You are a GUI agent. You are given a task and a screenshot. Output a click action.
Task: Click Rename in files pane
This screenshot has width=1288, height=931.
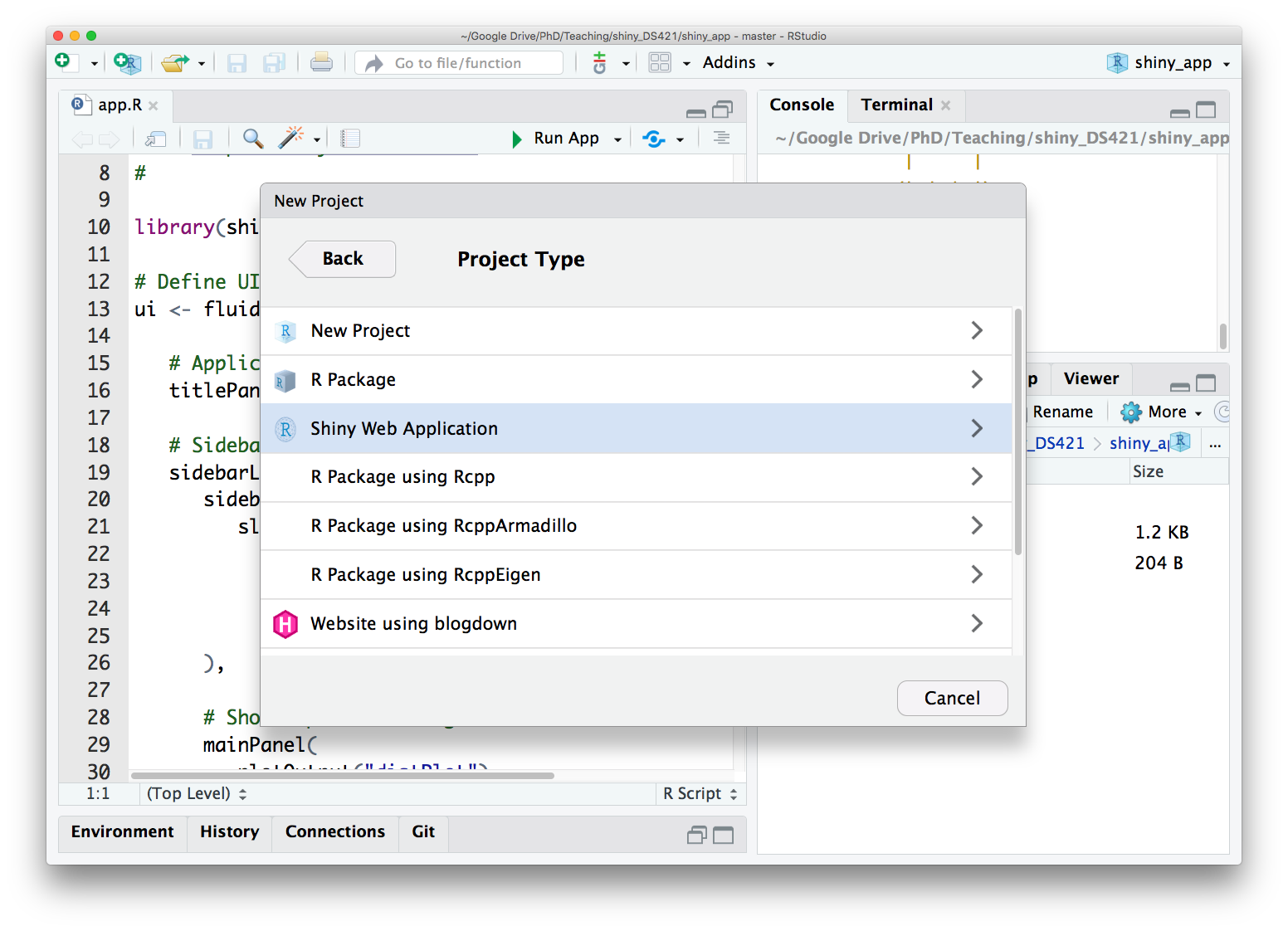(1063, 412)
